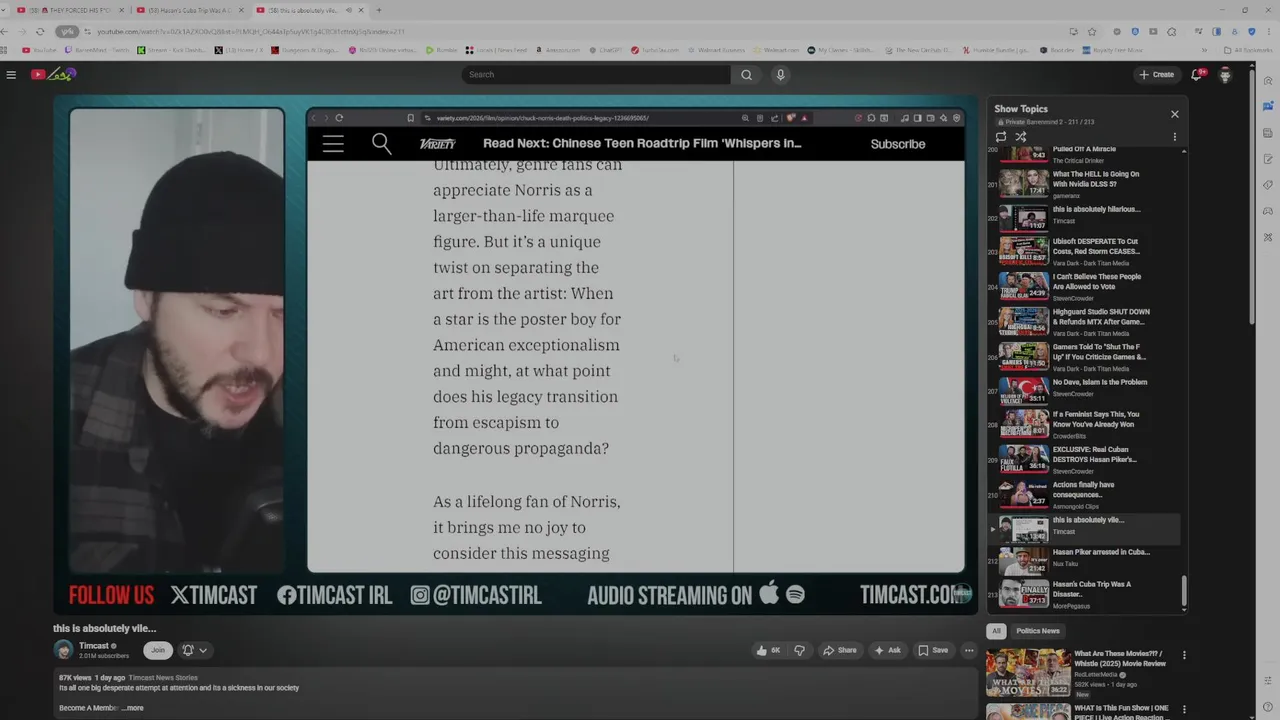Screen dimensions: 1280x720
Task: Open 'If a Feminist Says This' playlist item
Action: (x=1084, y=424)
